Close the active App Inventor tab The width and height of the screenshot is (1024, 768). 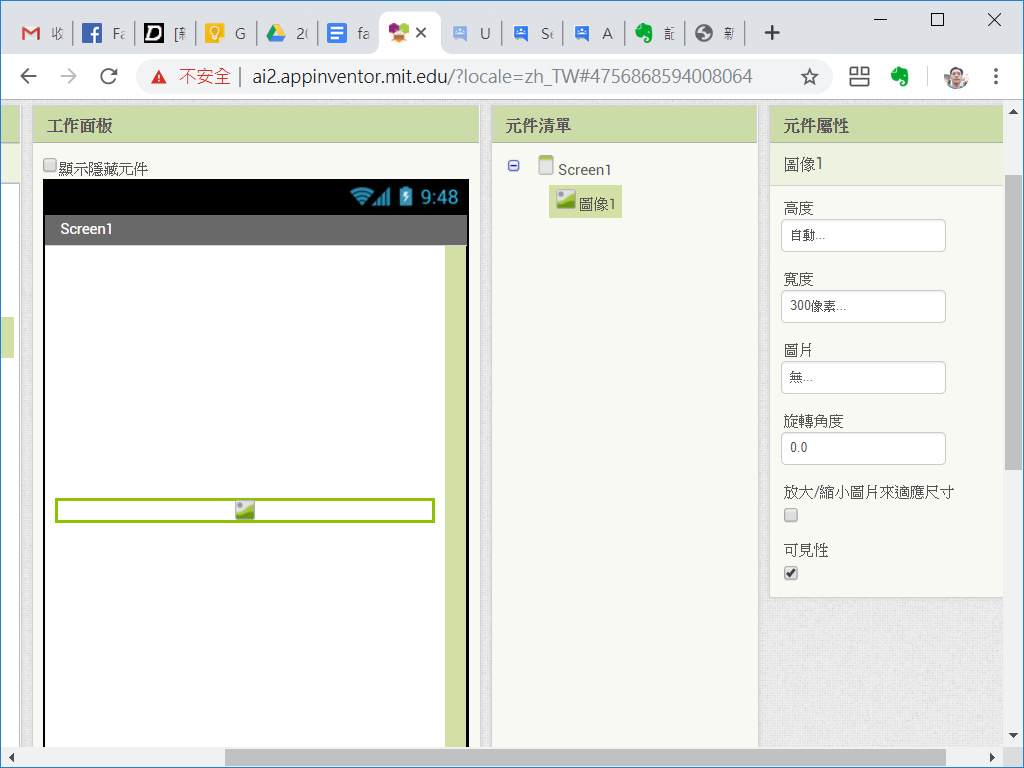point(421,33)
